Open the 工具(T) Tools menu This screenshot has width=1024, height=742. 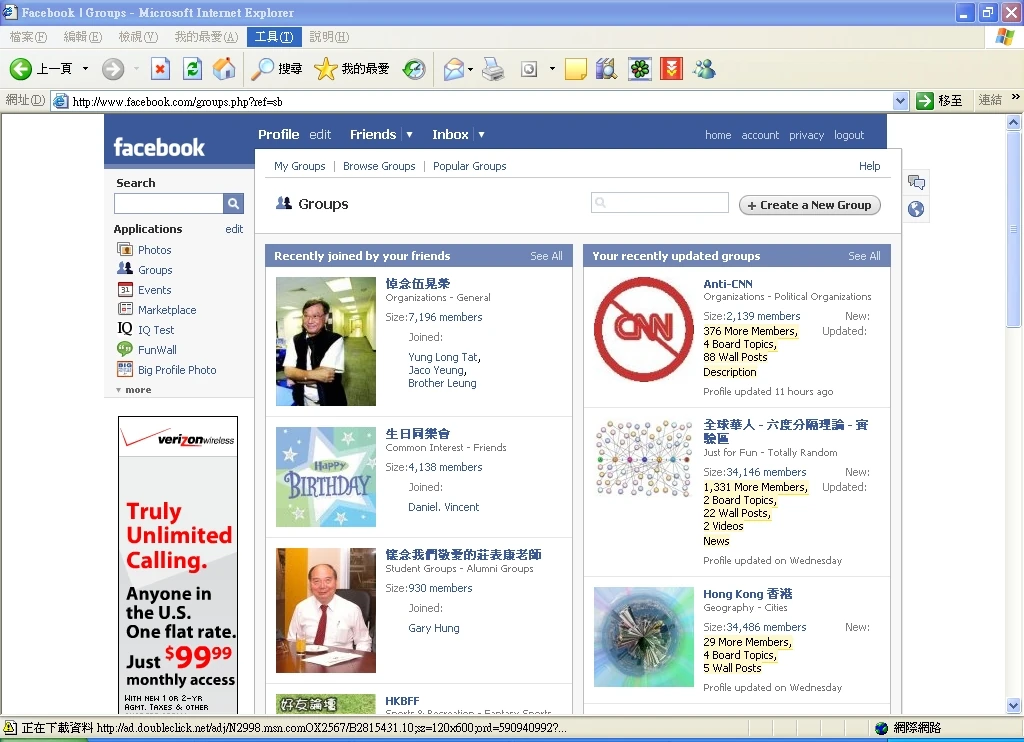tap(274, 37)
